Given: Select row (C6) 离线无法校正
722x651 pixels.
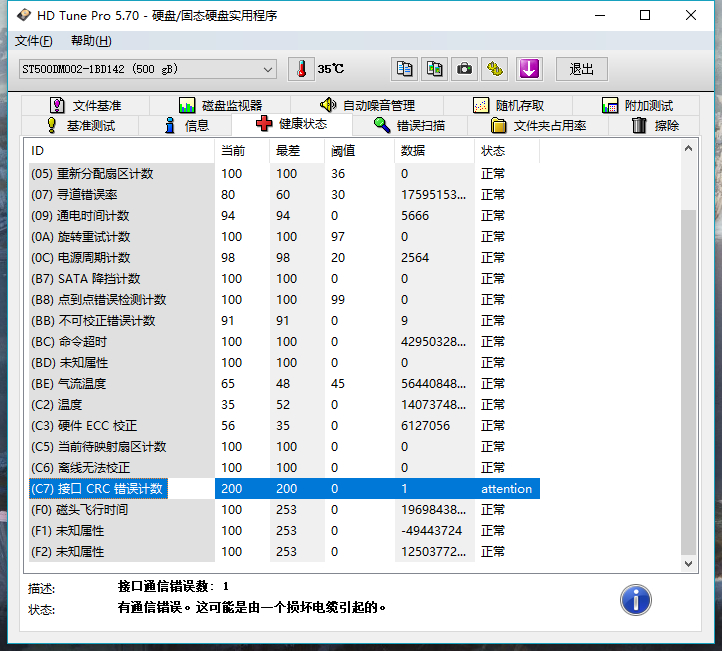Looking at the screenshot, I should pos(284,468).
